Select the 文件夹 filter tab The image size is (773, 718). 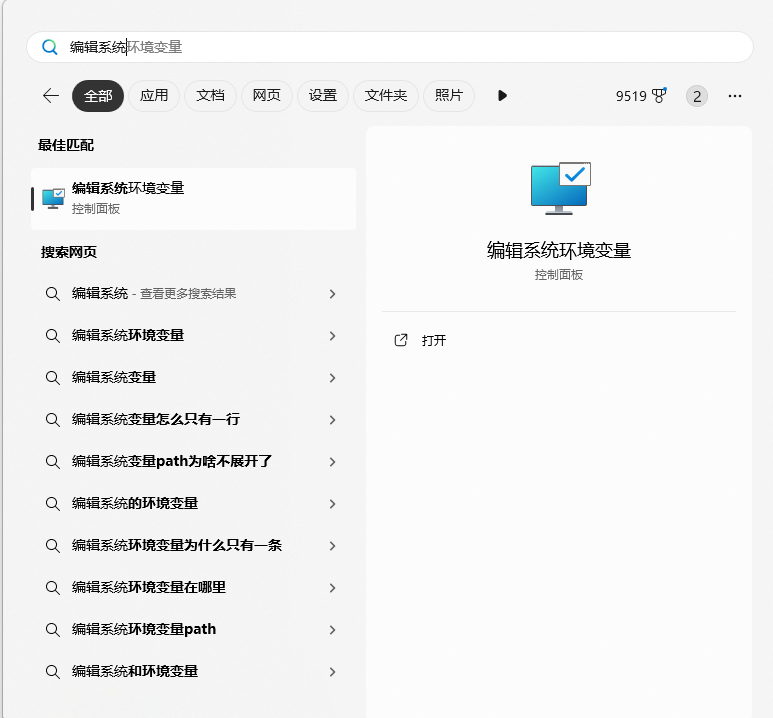click(x=385, y=96)
